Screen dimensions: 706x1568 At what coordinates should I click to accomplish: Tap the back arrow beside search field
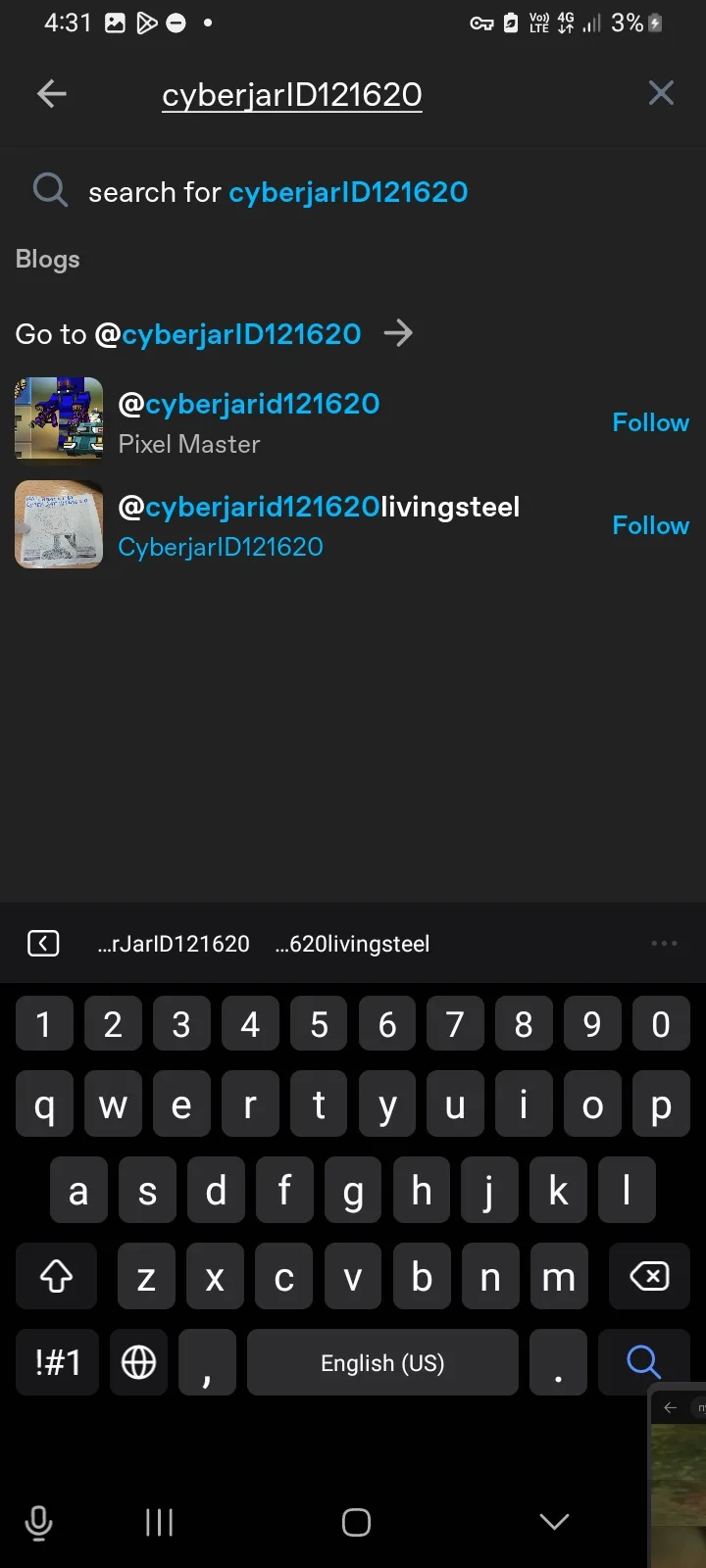[51, 94]
